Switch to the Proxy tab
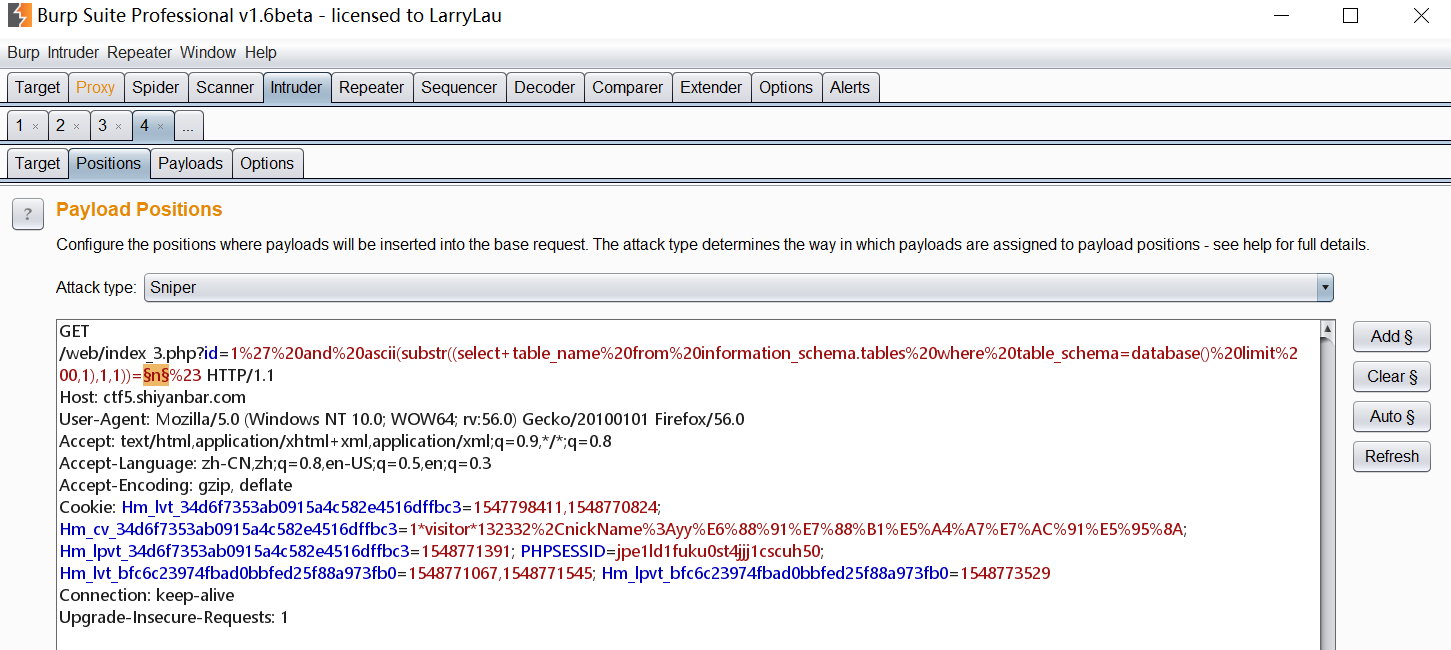The height and width of the screenshot is (650, 1451). [96, 87]
